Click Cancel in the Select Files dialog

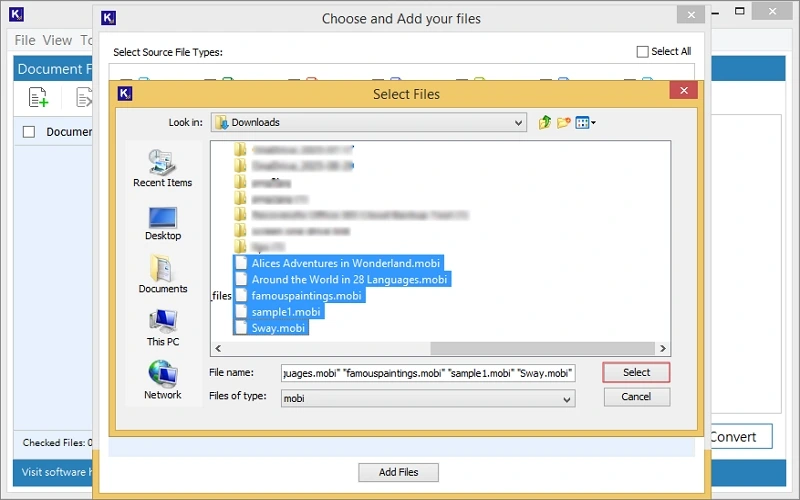point(637,397)
